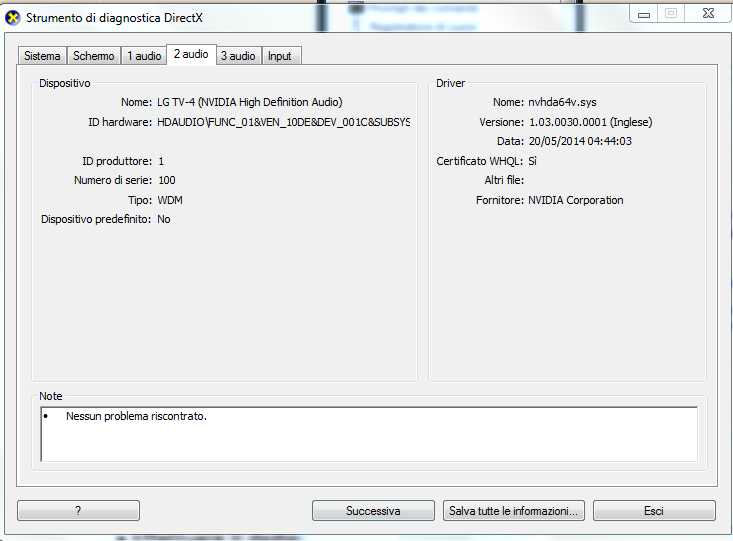Click the nvhda64v.sys driver name
Image resolution: width=733 pixels, height=541 pixels.
click(562, 102)
